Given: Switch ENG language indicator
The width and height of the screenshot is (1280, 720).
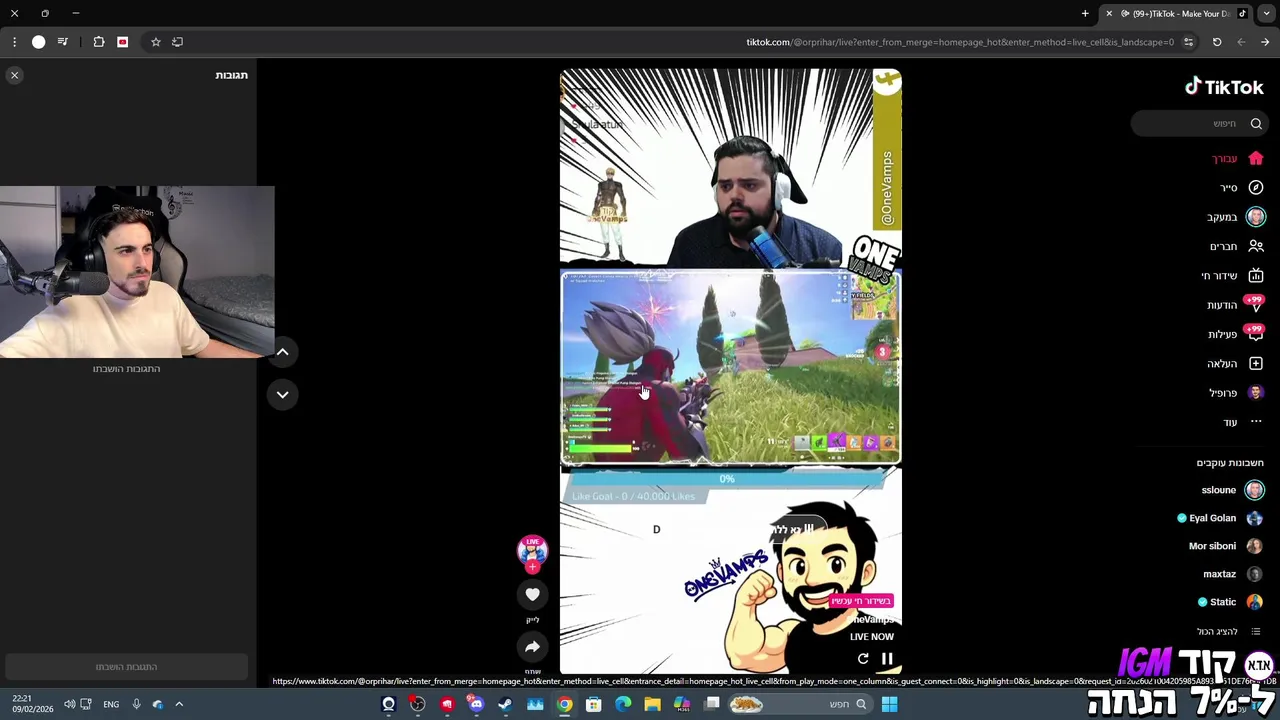Looking at the screenshot, I should [x=110, y=704].
